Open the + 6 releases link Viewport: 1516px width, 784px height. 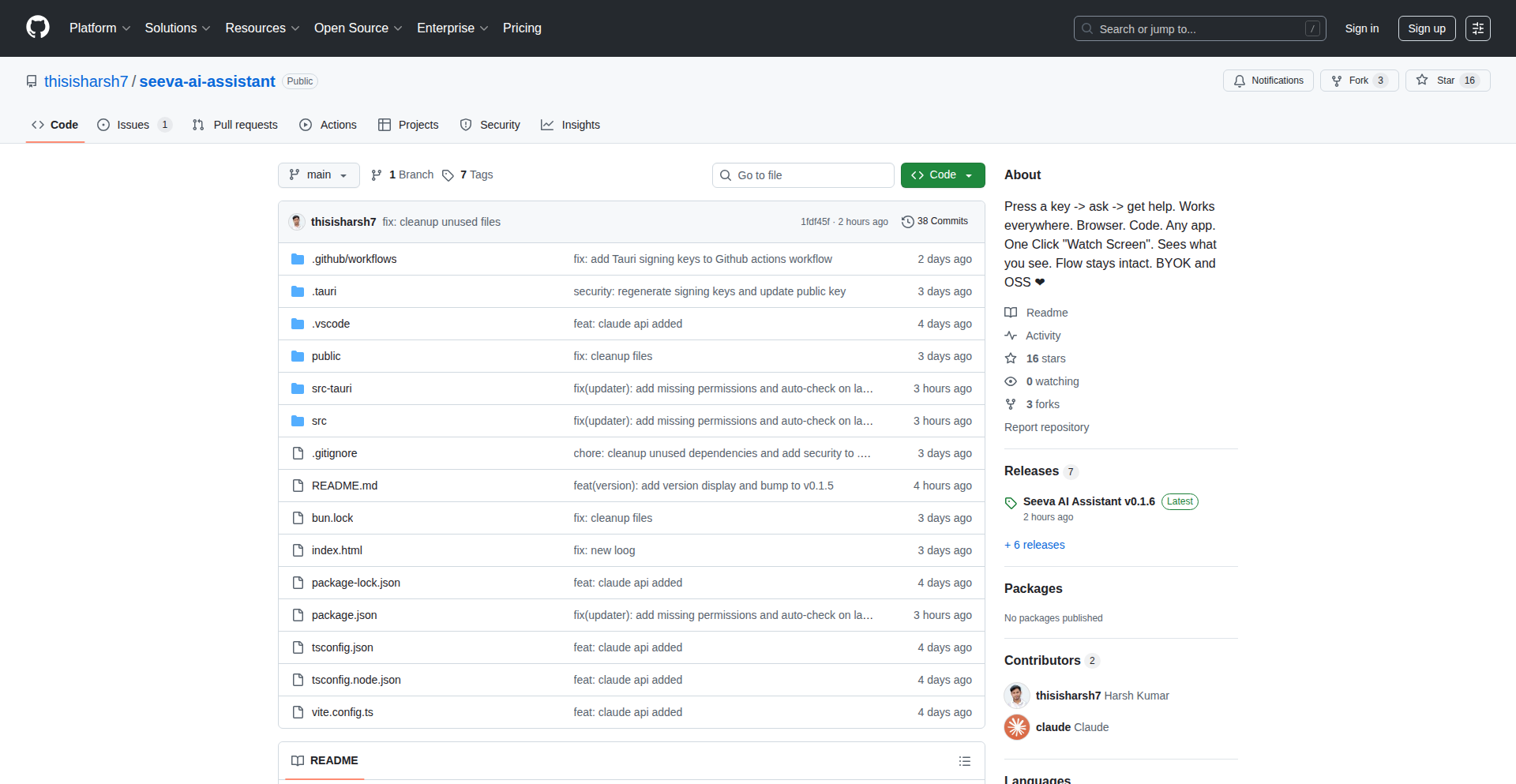[1034, 545]
